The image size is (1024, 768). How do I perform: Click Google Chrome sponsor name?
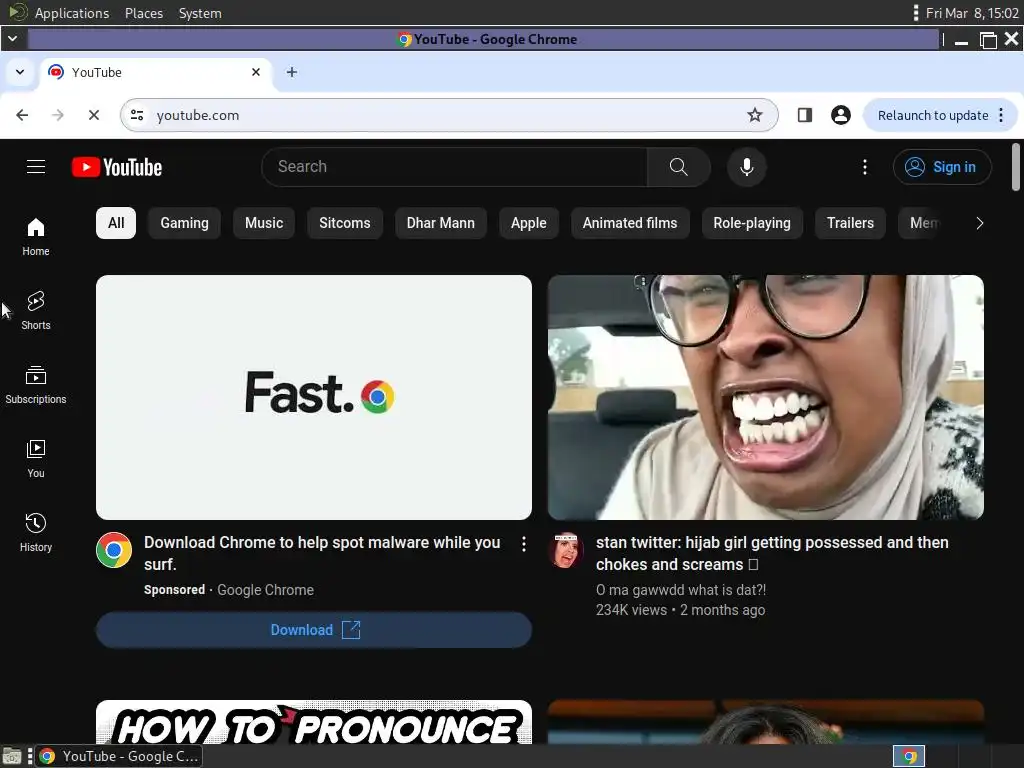(265, 590)
